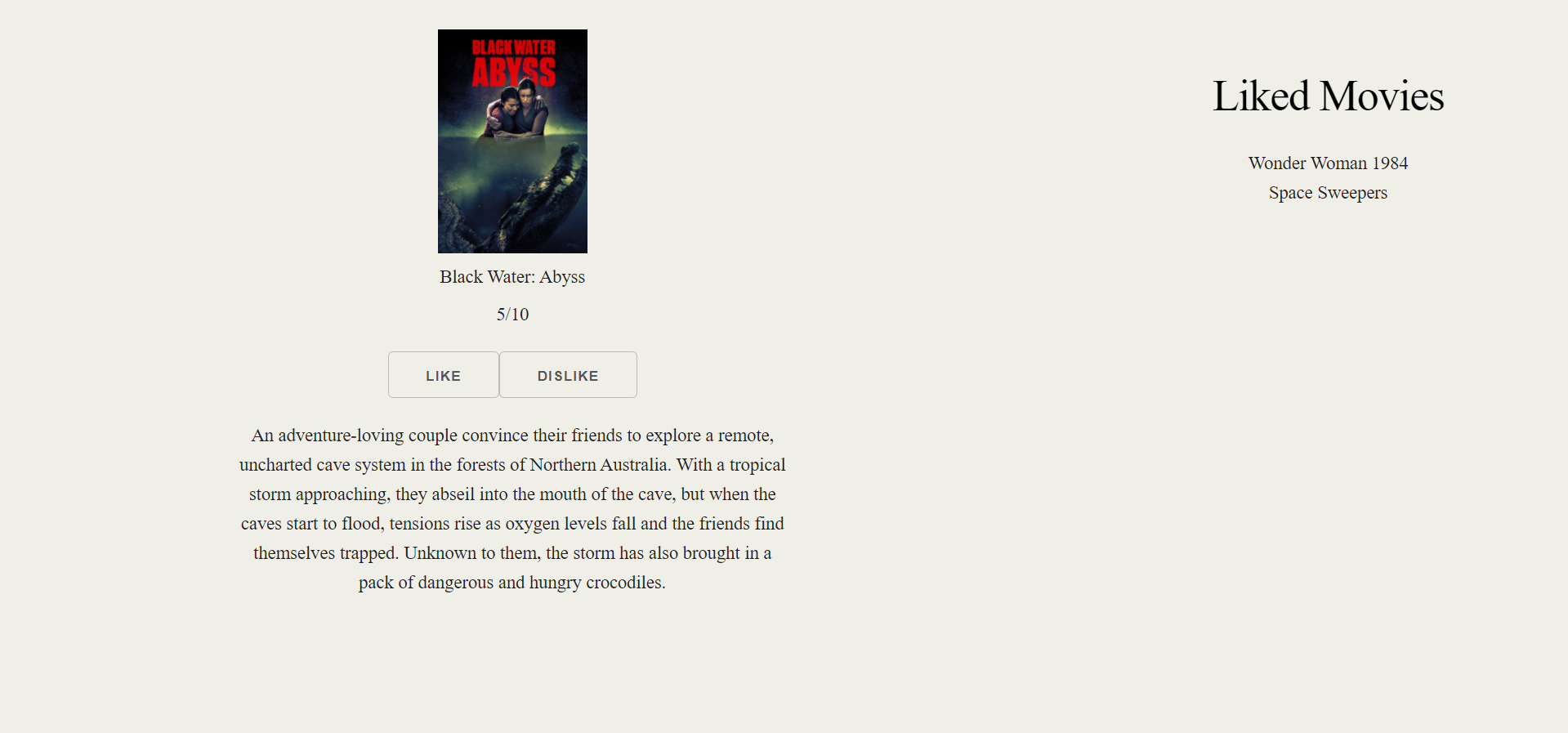This screenshot has height=733, width=1568.
Task: Select Space Sweepers in liked list
Action: coord(1328,193)
